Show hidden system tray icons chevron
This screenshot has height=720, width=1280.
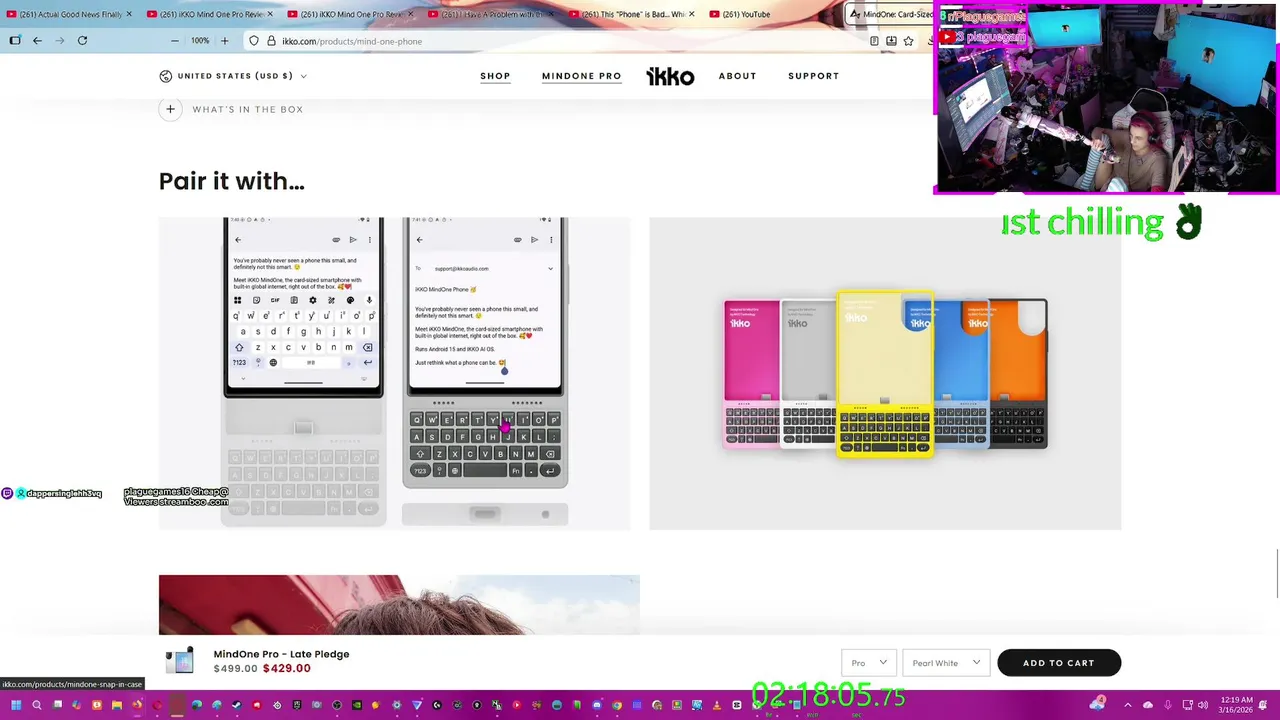(x=1128, y=705)
